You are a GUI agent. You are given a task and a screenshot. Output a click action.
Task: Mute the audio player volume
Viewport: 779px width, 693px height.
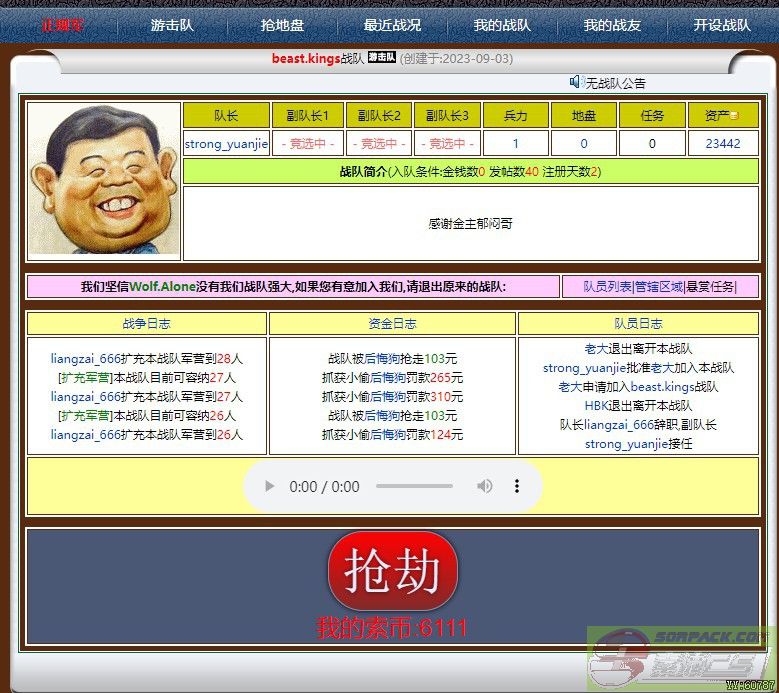pos(484,487)
